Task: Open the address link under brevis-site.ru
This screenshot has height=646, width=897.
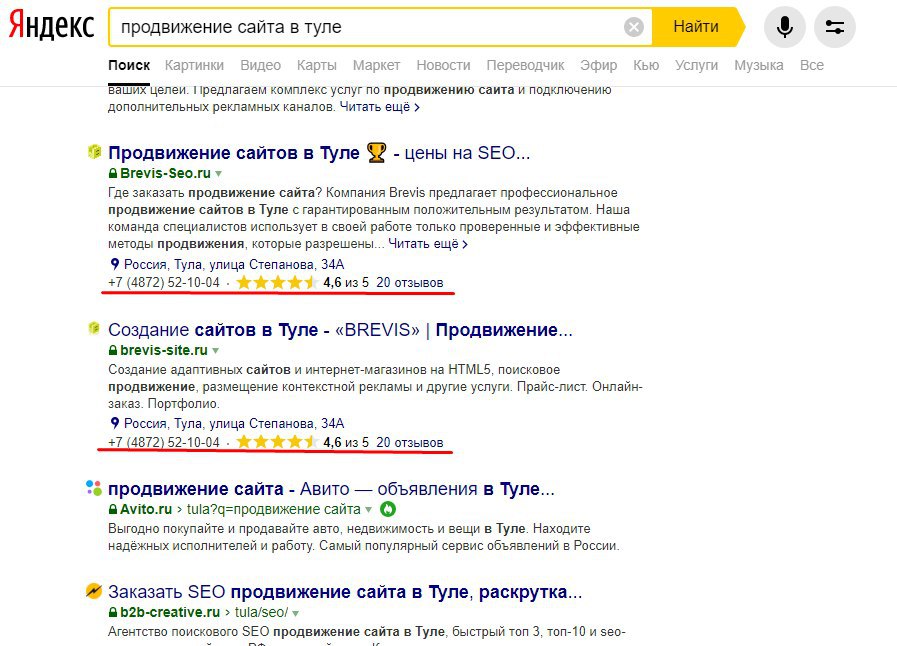Action: coord(234,423)
